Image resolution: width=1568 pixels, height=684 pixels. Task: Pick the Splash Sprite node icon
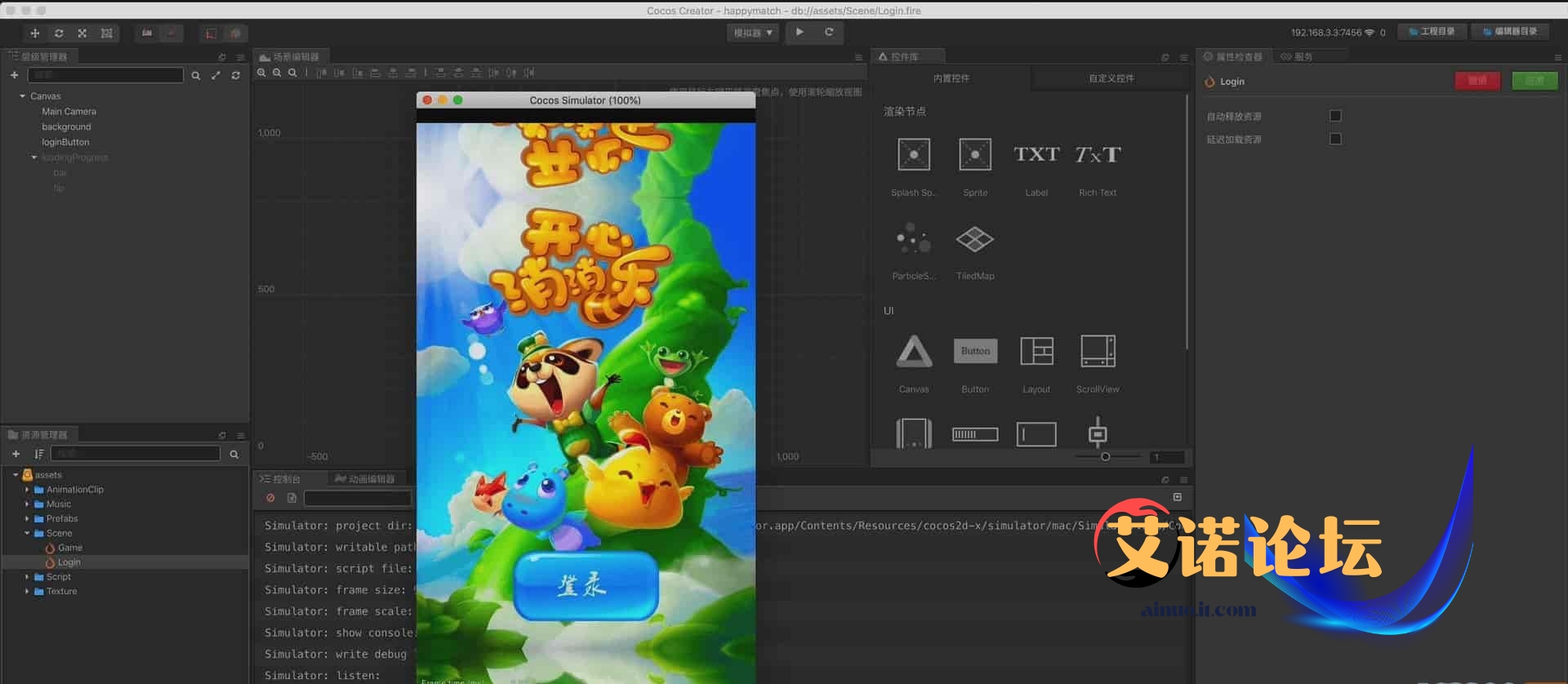(914, 154)
